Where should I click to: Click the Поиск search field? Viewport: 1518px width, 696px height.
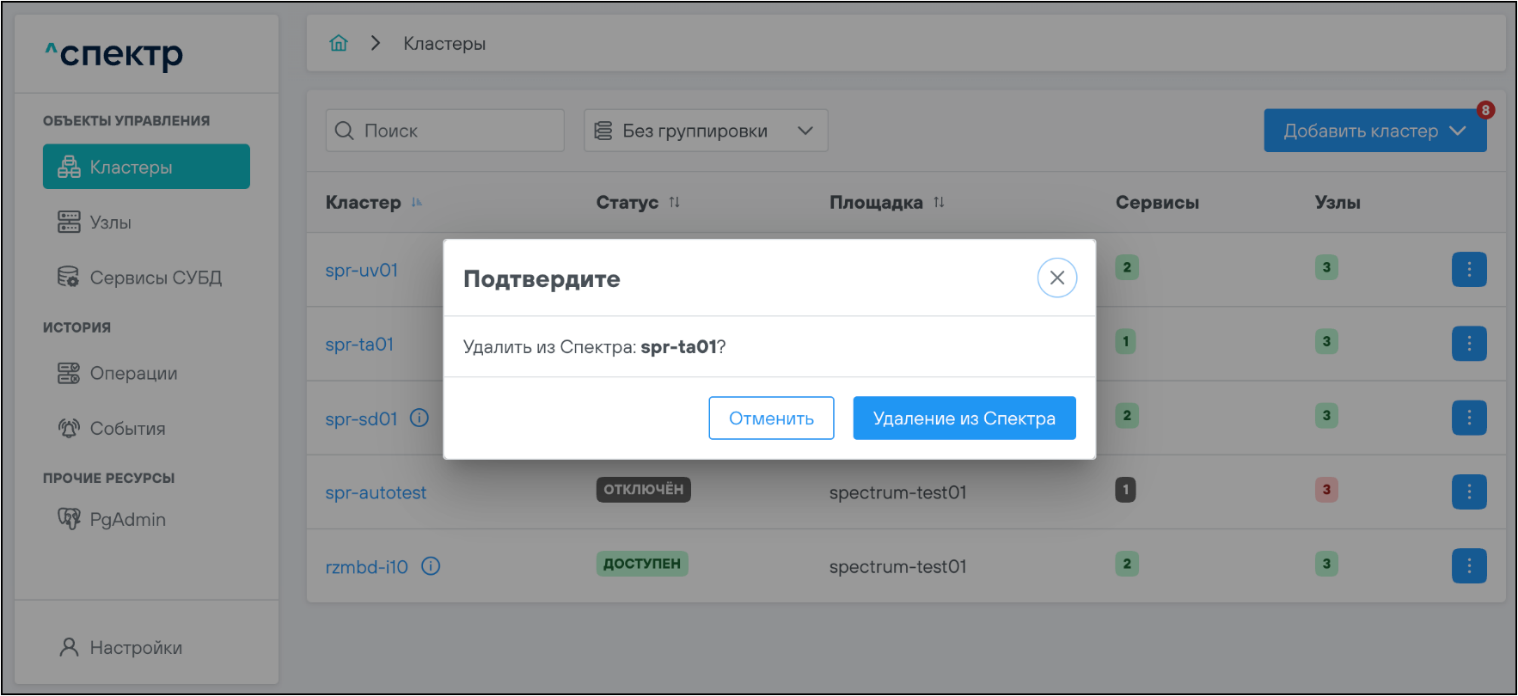(x=445, y=131)
